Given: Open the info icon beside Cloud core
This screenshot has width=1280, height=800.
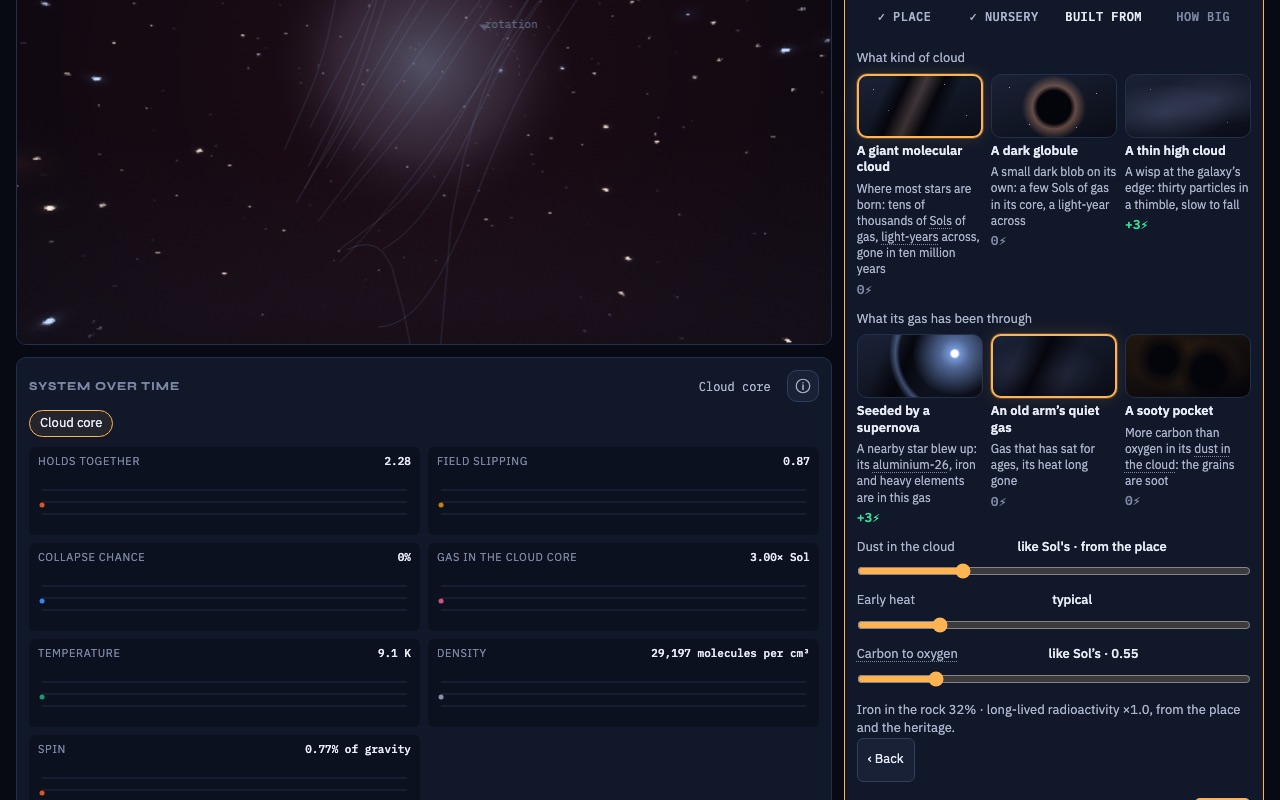Looking at the screenshot, I should pyautogui.click(x=803, y=386).
